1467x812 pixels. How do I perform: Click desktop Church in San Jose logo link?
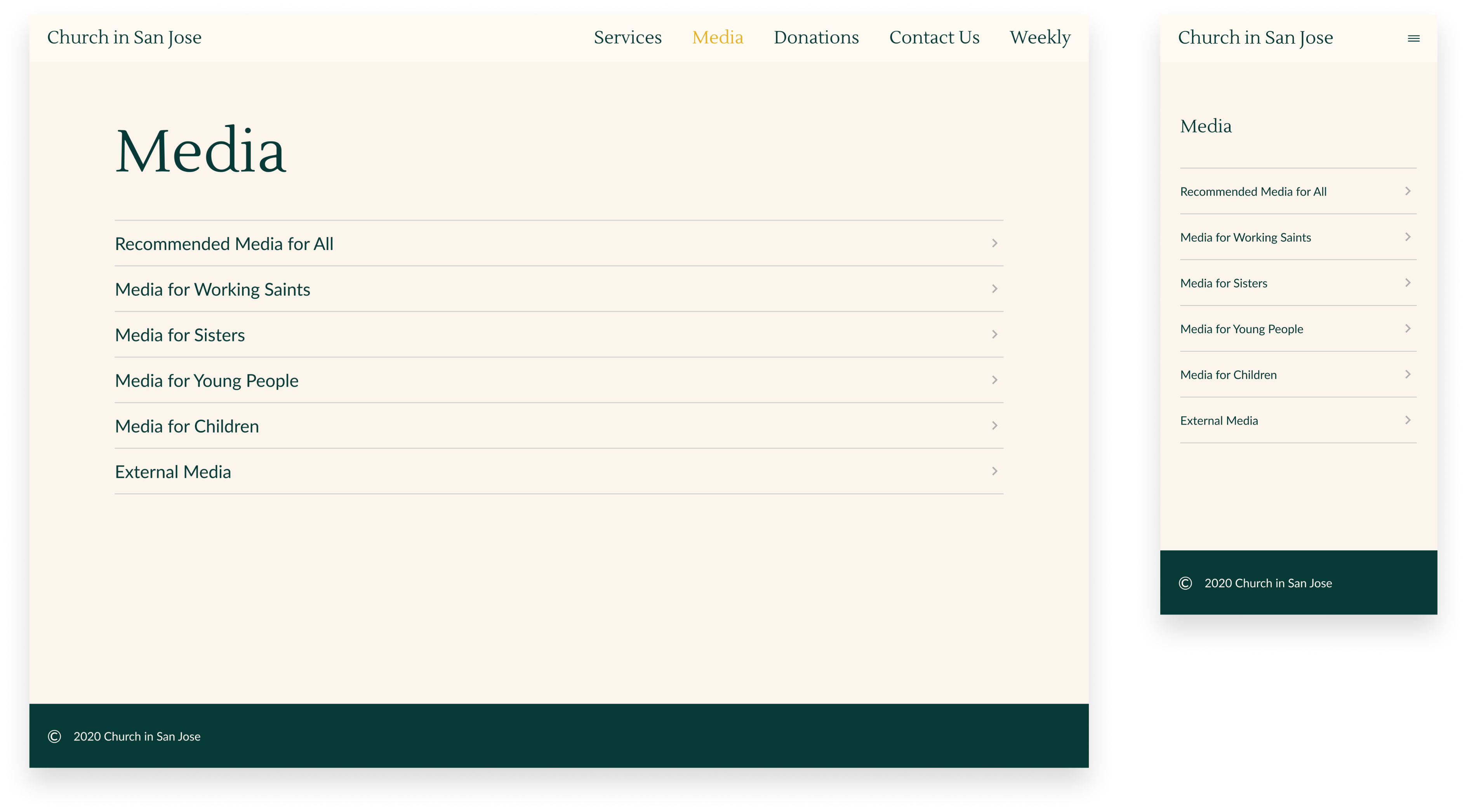click(x=124, y=38)
